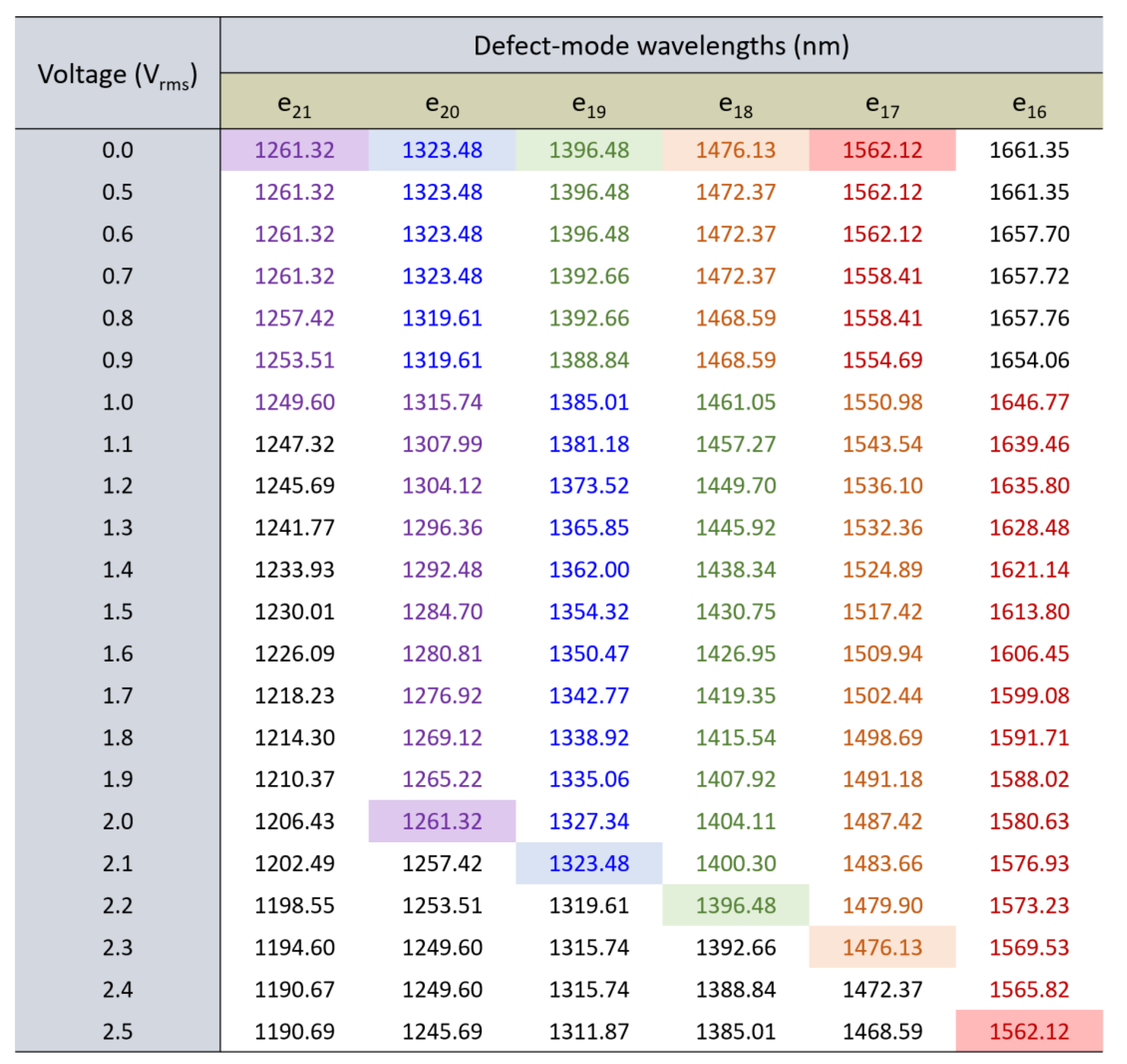Click the Voltage (Vrms) header cell
The height and width of the screenshot is (1064, 1127).
point(117,75)
